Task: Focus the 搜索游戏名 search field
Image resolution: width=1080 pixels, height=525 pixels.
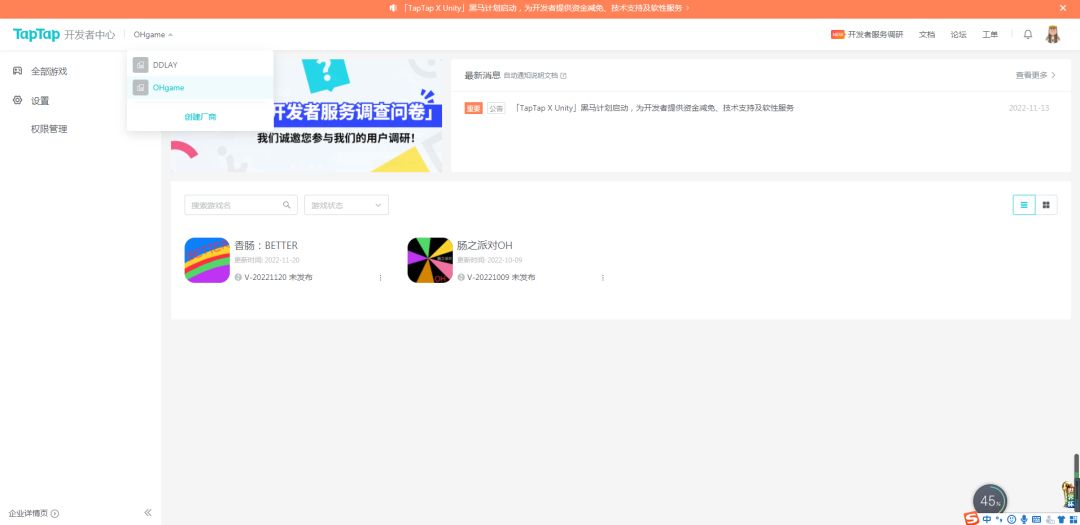Action: coord(241,205)
